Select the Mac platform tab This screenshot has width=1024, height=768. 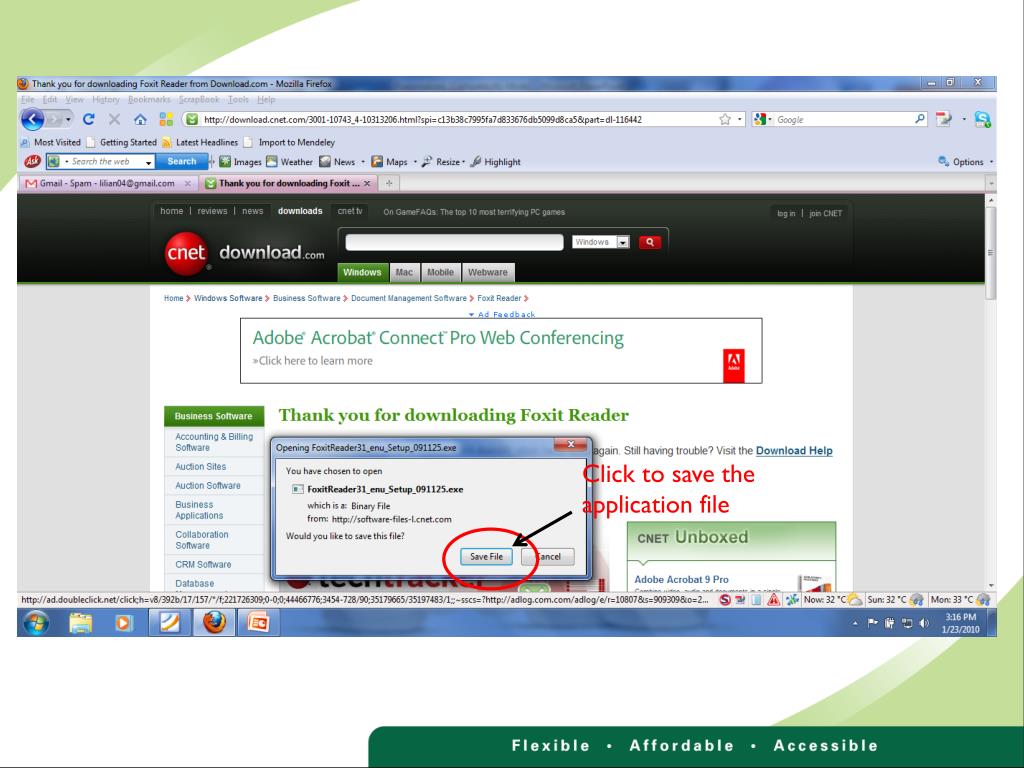pos(404,272)
